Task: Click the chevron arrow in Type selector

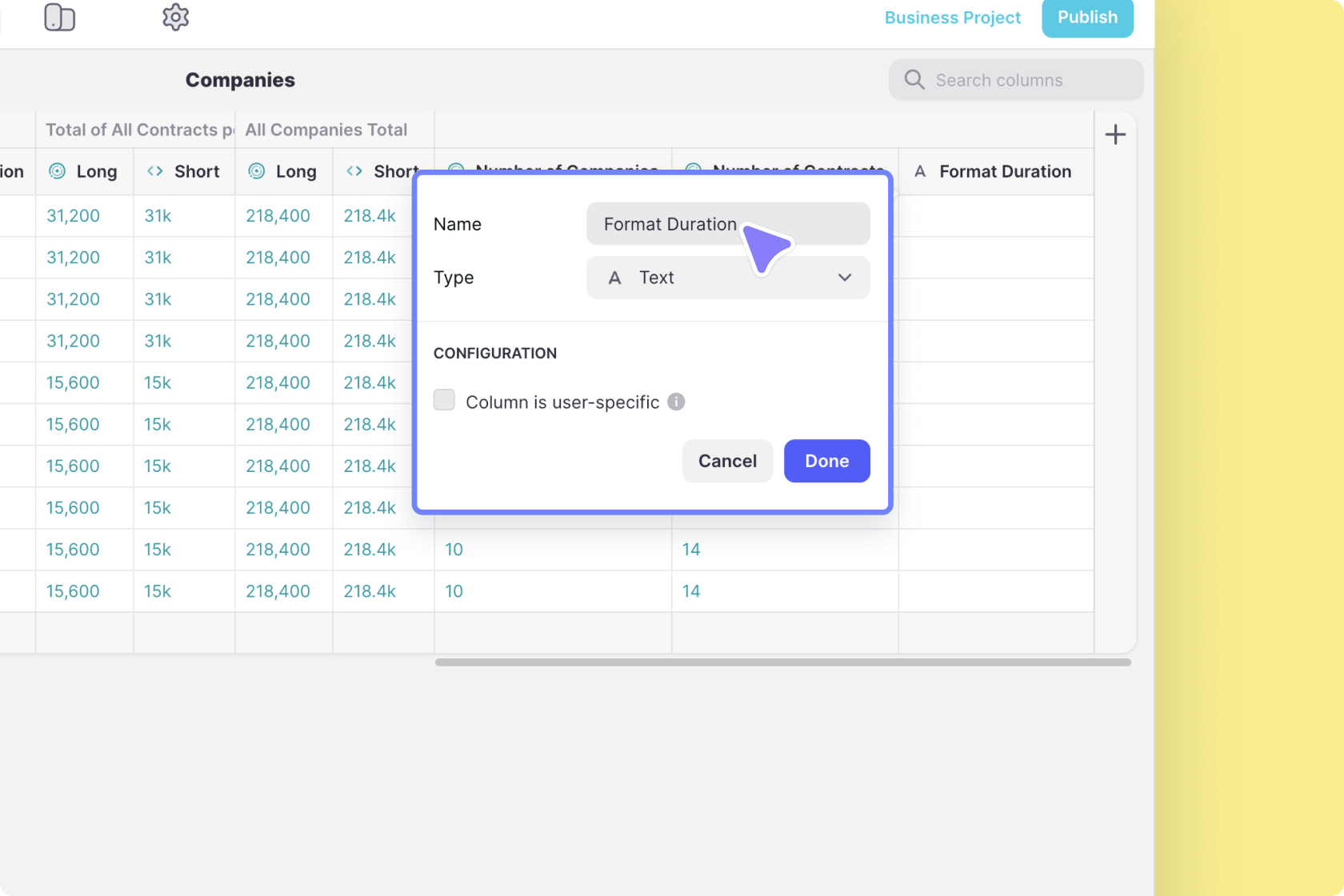Action: (x=844, y=278)
